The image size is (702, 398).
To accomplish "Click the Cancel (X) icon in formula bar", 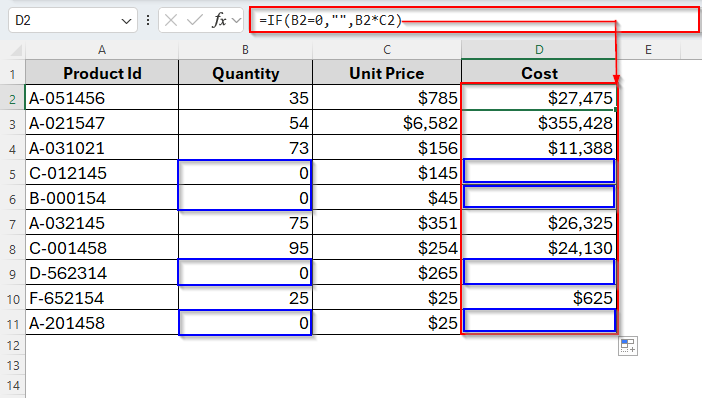I will 171,20.
